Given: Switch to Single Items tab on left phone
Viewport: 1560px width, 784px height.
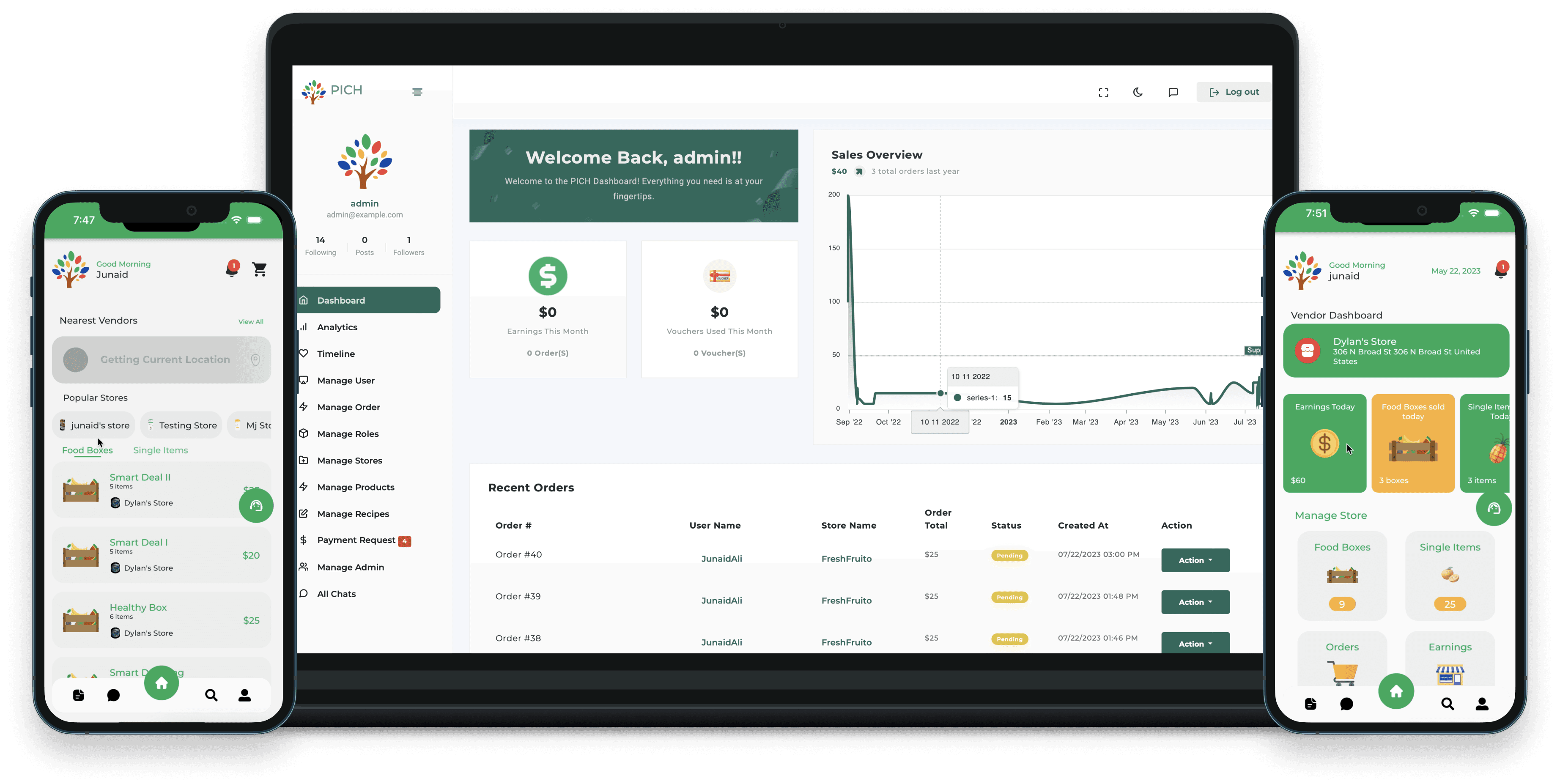Looking at the screenshot, I should (160, 450).
